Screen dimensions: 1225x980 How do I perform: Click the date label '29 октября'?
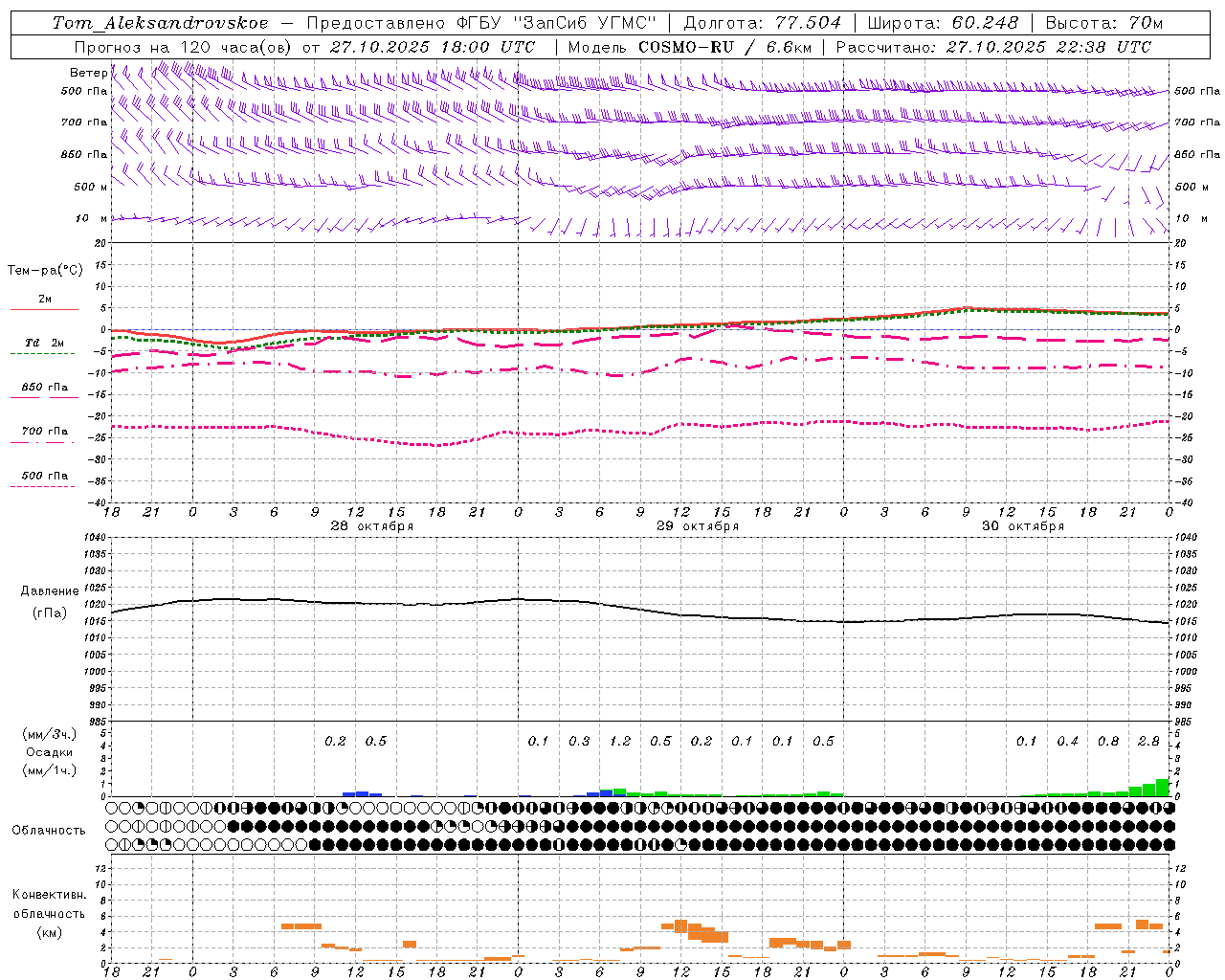click(698, 526)
